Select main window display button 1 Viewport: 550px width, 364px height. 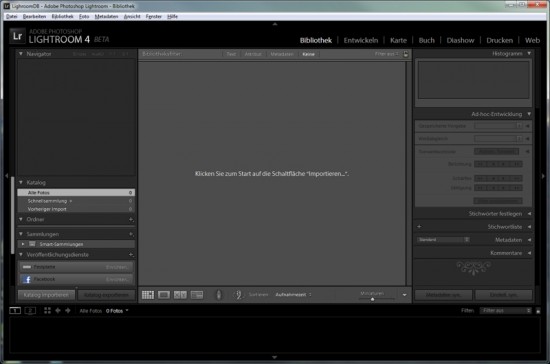[x=15, y=310]
